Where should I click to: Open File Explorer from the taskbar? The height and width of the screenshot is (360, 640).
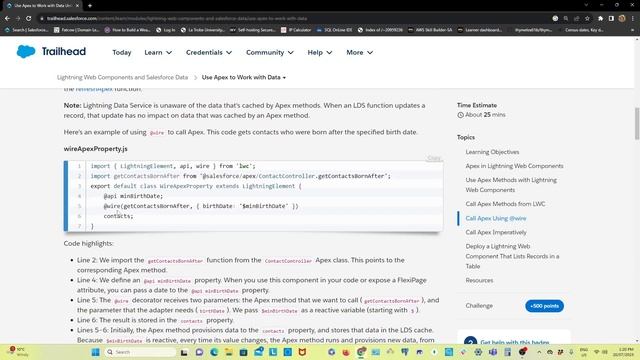click(229, 352)
